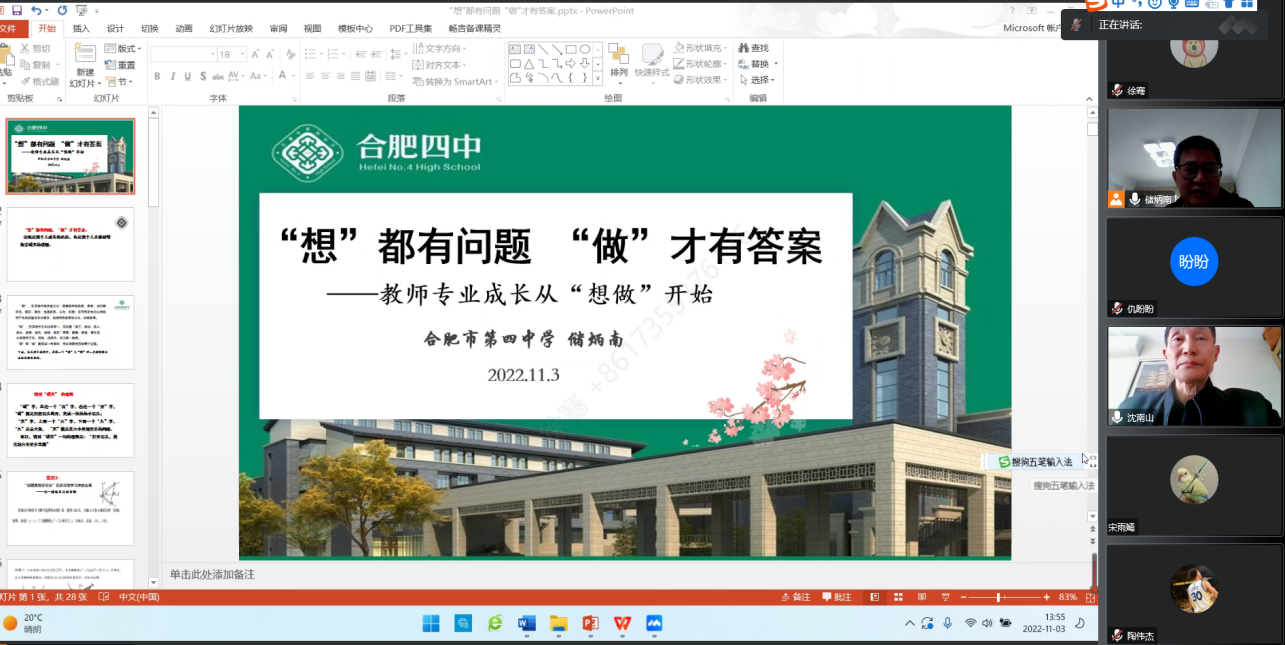Click the Comments (批注) button in status bar
The width and height of the screenshot is (1285, 645).
click(x=837, y=597)
